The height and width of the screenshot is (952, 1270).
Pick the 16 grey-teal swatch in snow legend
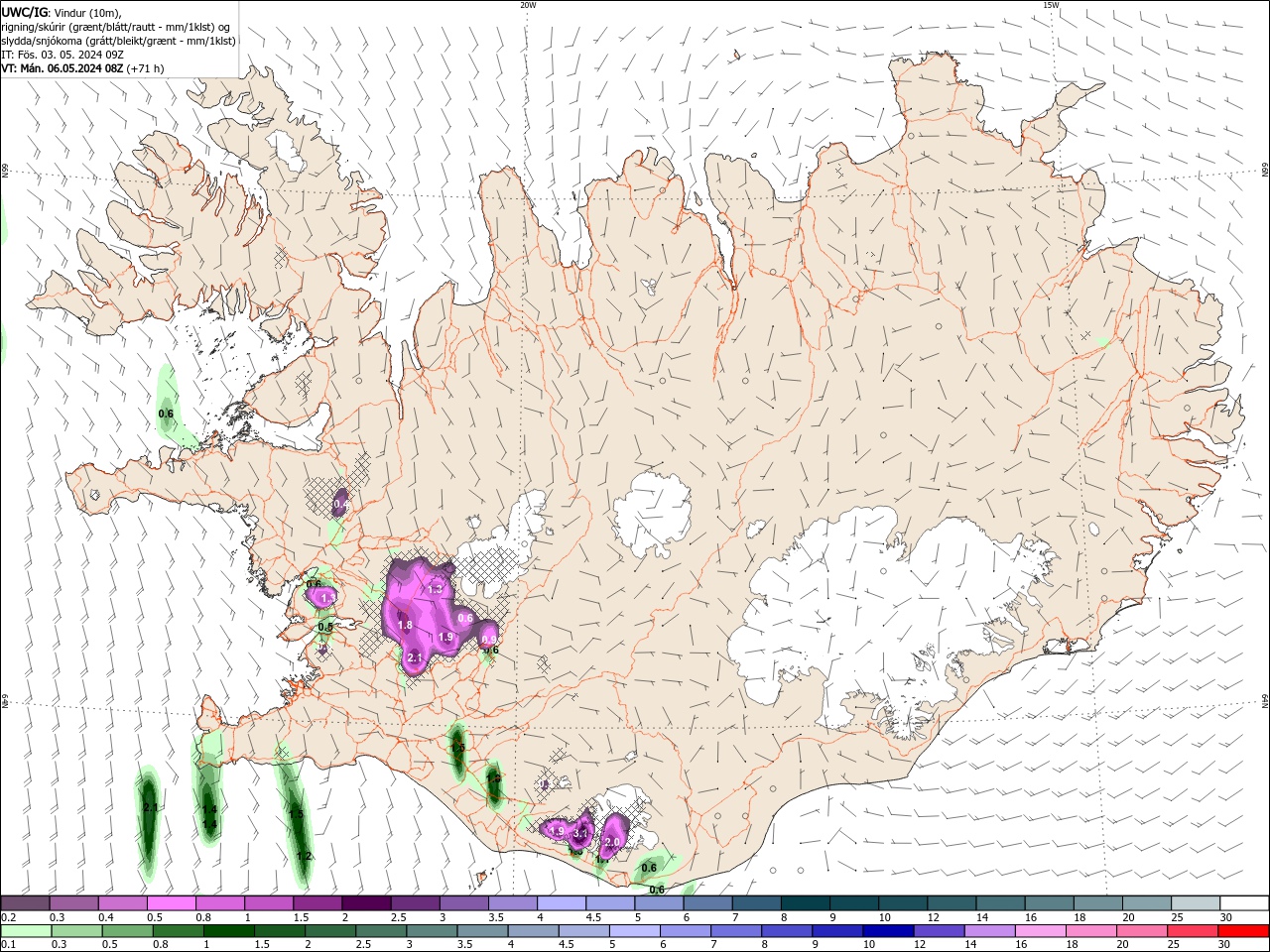(x=1048, y=903)
